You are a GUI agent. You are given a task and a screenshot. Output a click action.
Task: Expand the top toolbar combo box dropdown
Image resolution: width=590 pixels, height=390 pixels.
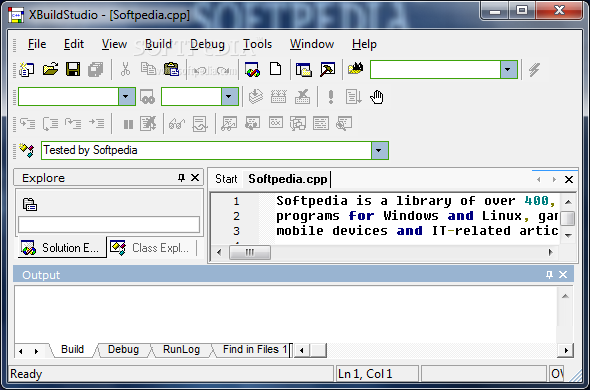[508, 70]
